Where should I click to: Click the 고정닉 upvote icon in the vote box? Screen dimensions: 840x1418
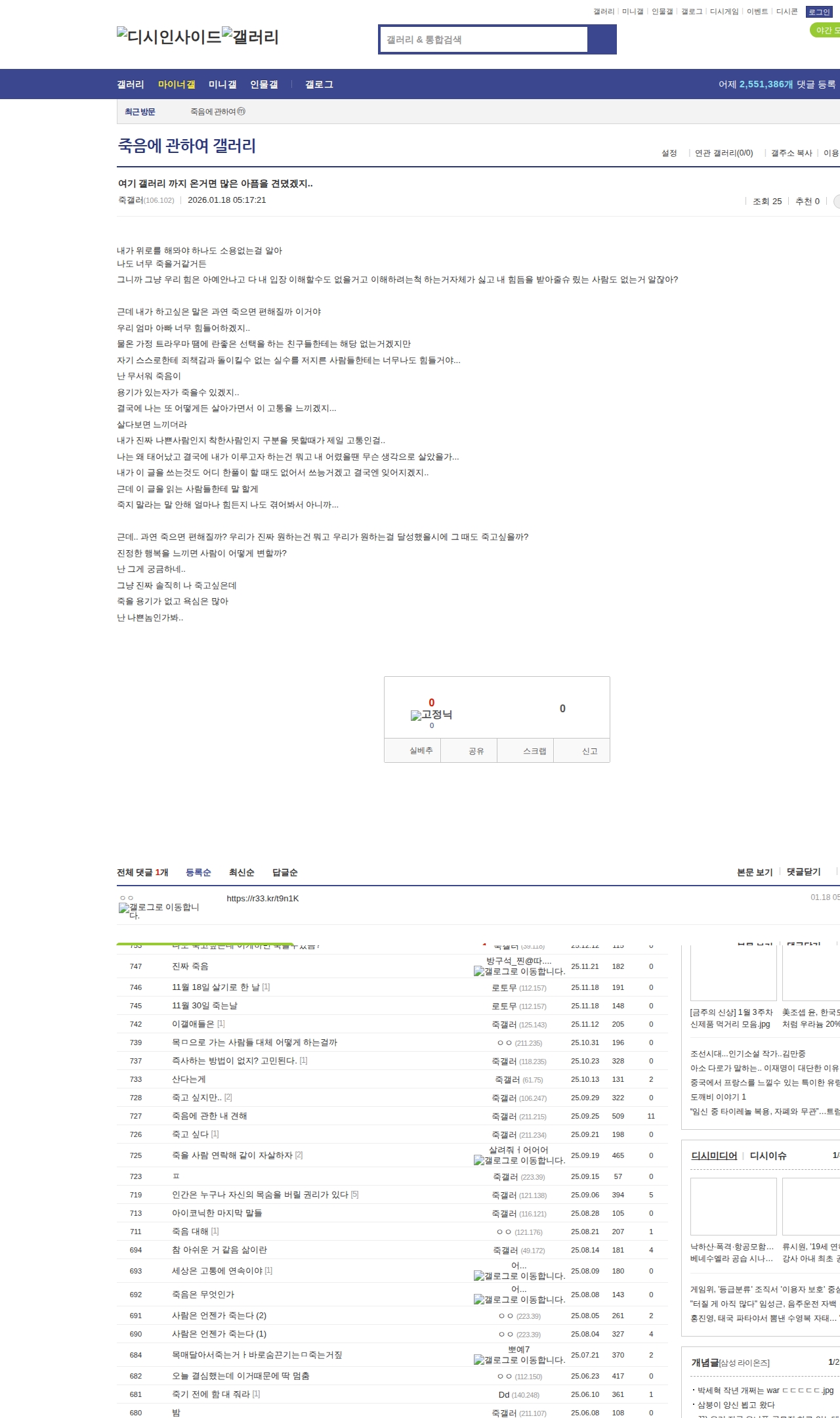pyautogui.click(x=431, y=715)
